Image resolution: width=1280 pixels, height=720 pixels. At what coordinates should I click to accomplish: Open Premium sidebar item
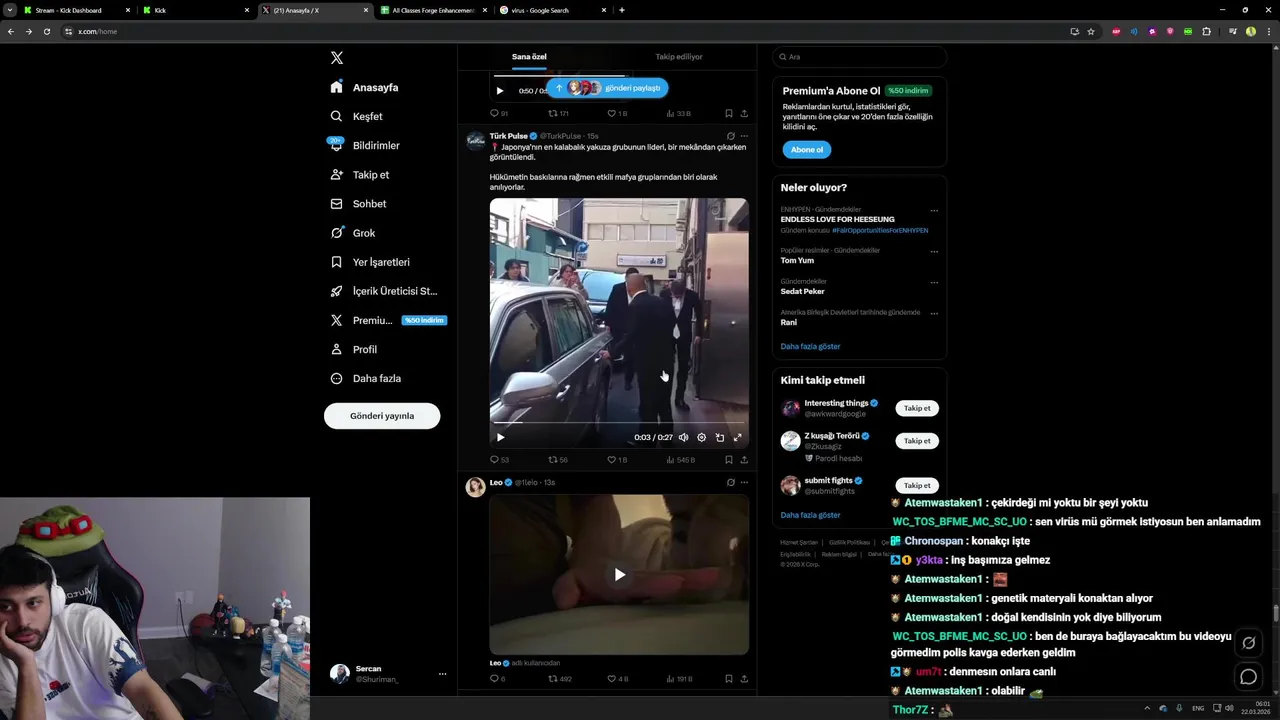click(387, 320)
